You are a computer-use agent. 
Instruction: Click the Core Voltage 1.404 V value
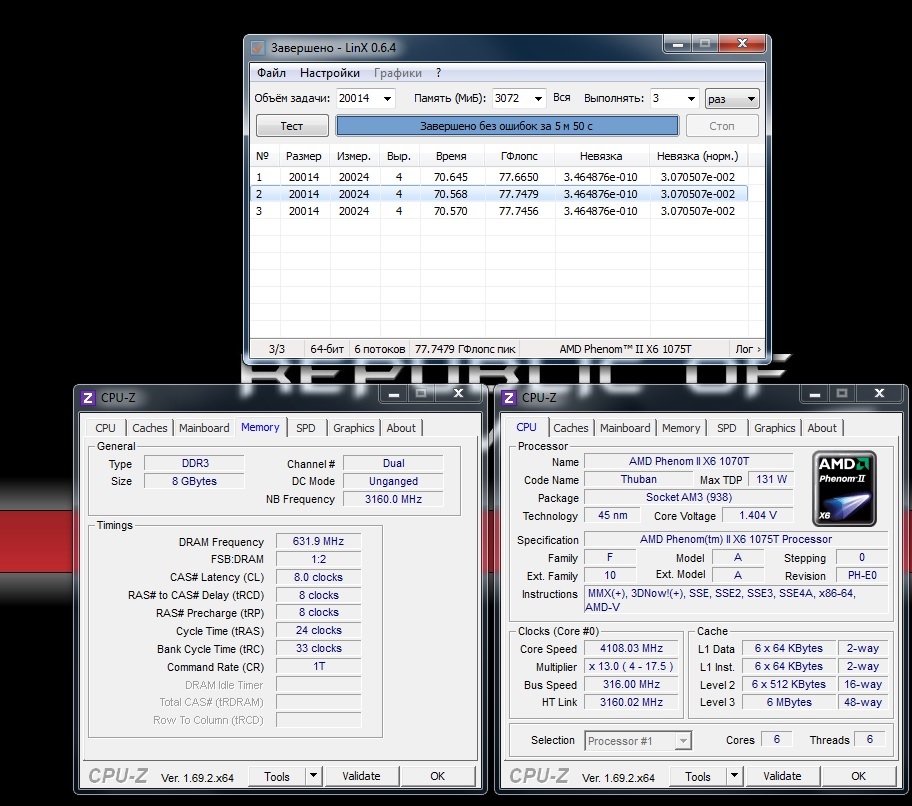pyautogui.click(x=758, y=515)
